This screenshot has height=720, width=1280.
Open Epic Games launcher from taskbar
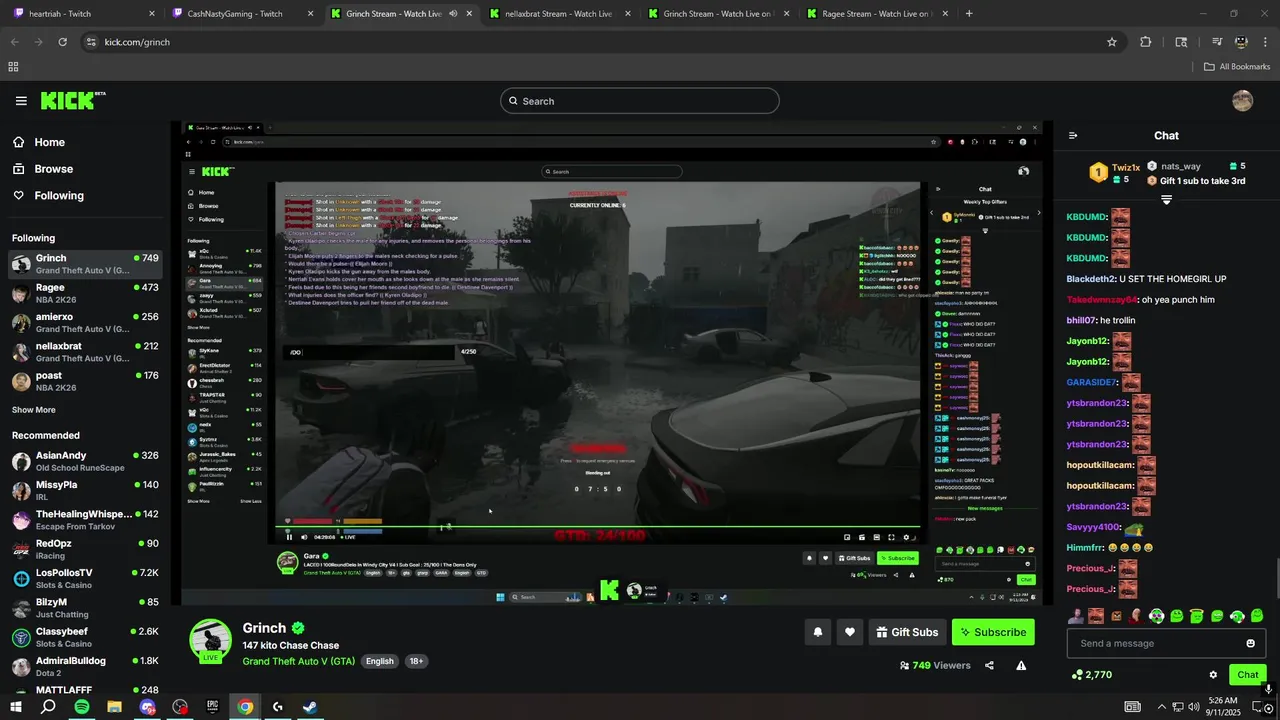(212, 707)
